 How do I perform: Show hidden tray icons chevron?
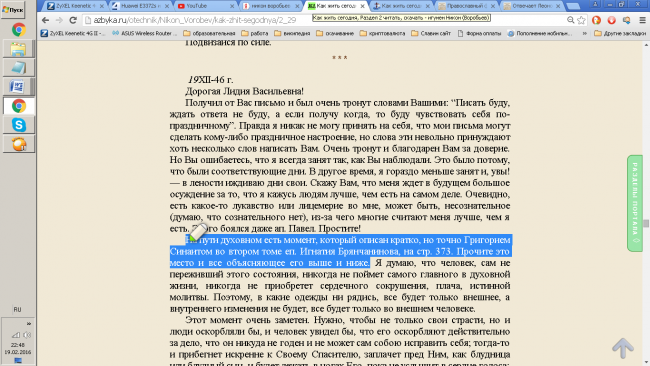[x=29, y=324]
